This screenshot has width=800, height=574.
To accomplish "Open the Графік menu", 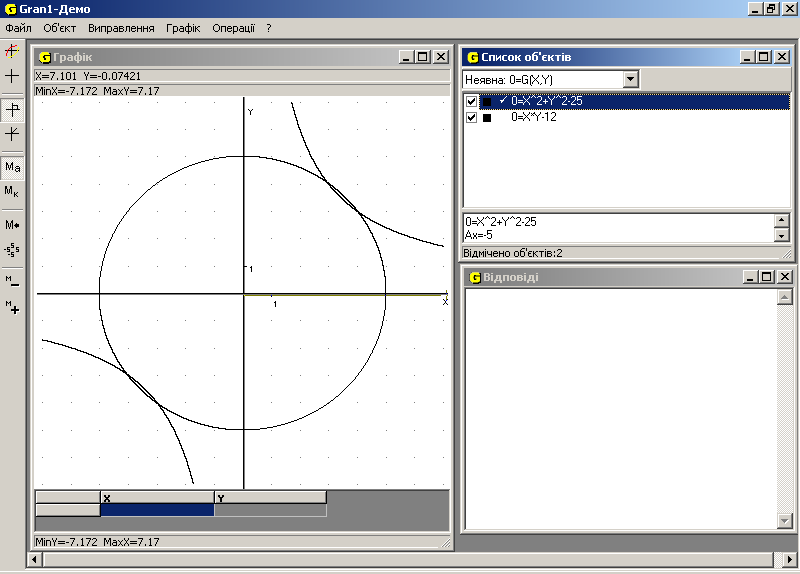I will (x=183, y=28).
